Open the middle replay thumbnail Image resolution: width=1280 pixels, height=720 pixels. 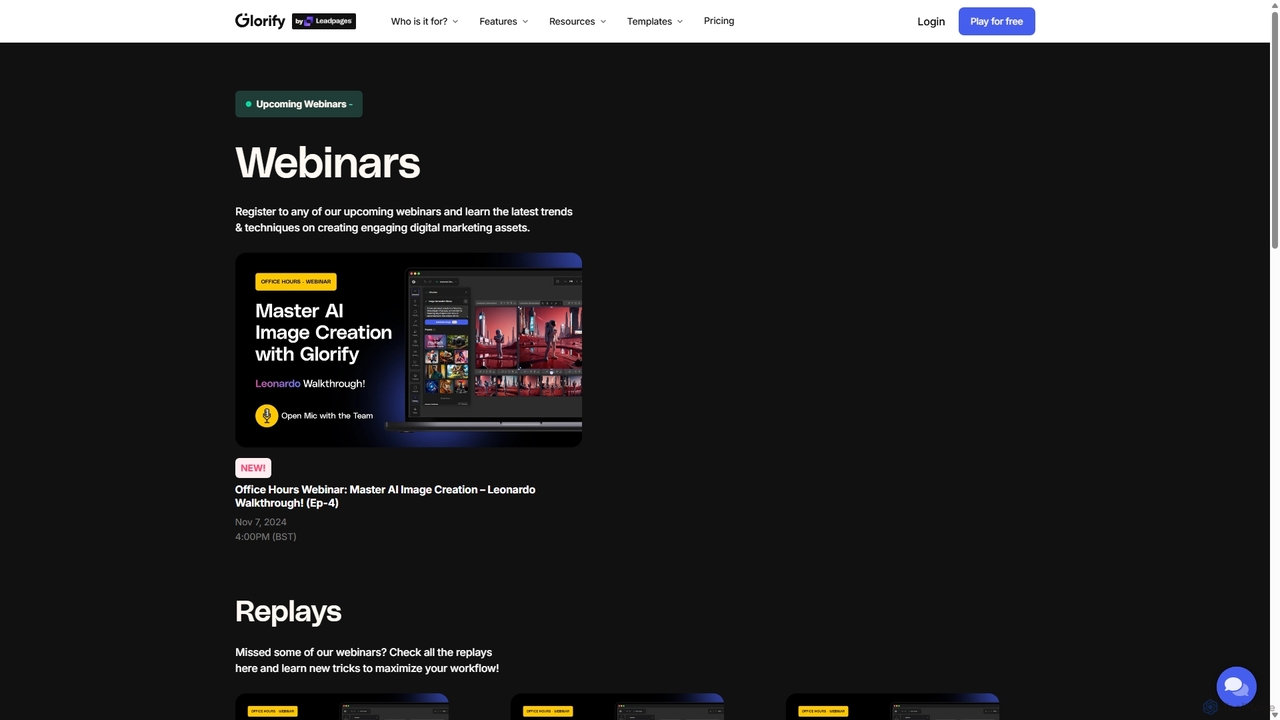617,707
